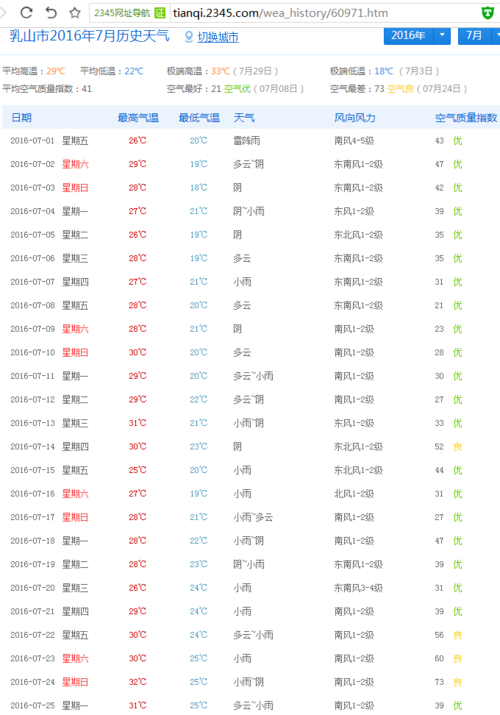Click air quality value 52 in 07-14 row
The height and width of the screenshot is (715, 500).
tap(439, 447)
